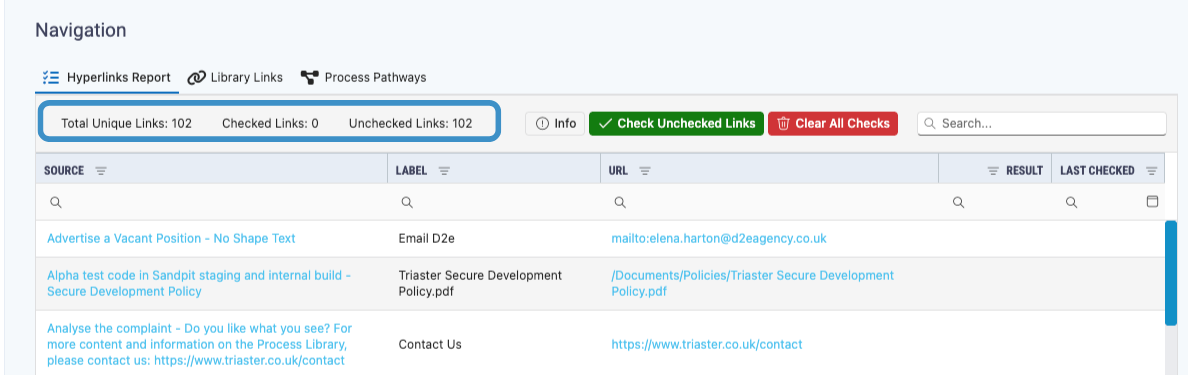Open the RESULT column filter menu icon

point(993,171)
